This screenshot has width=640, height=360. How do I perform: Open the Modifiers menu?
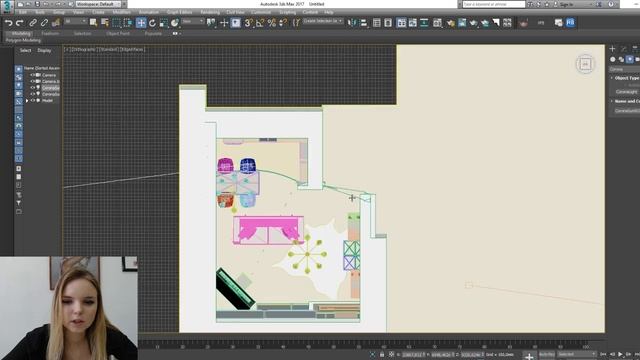122,12
